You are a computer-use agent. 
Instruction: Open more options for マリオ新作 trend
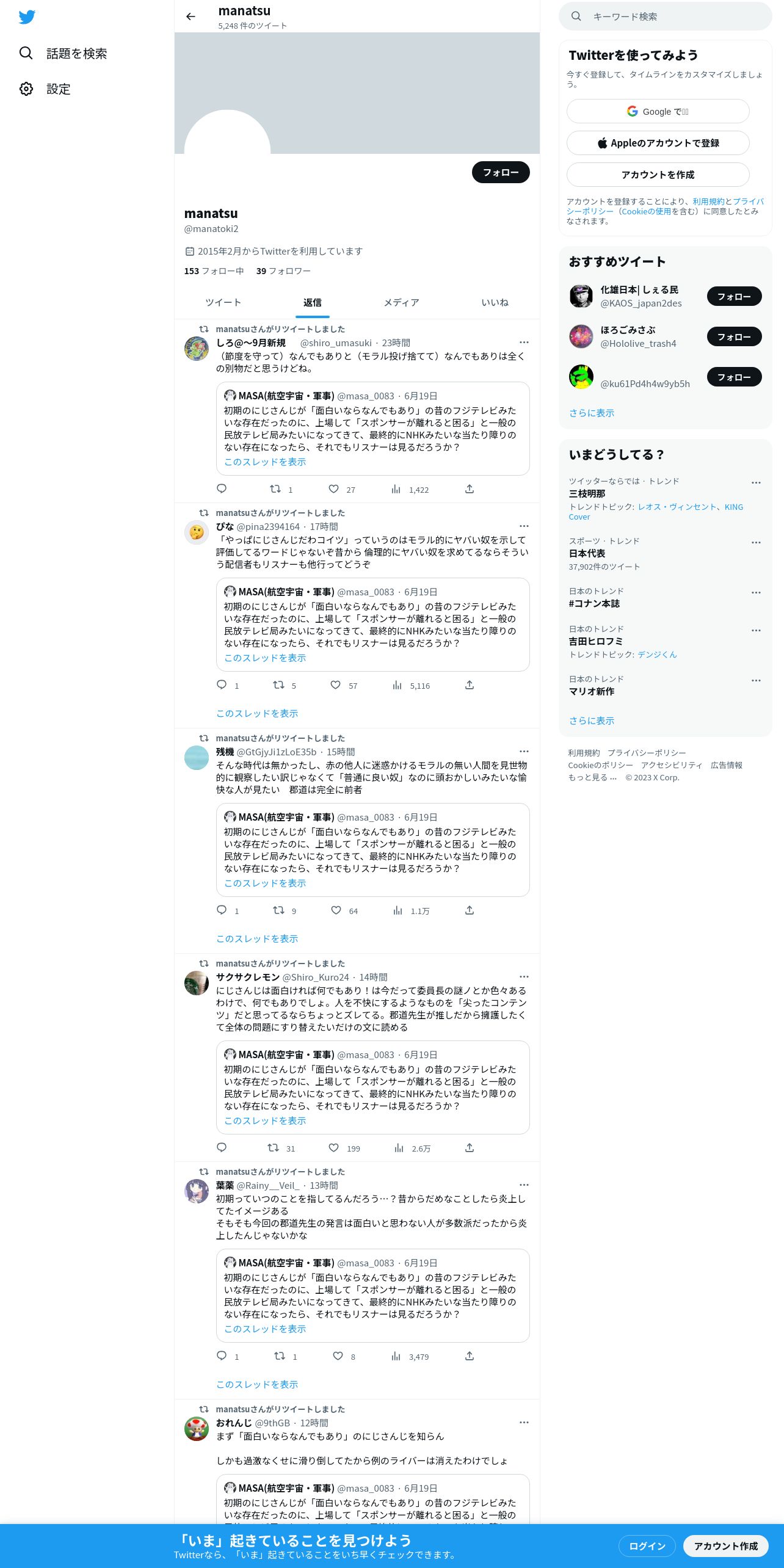point(756,680)
